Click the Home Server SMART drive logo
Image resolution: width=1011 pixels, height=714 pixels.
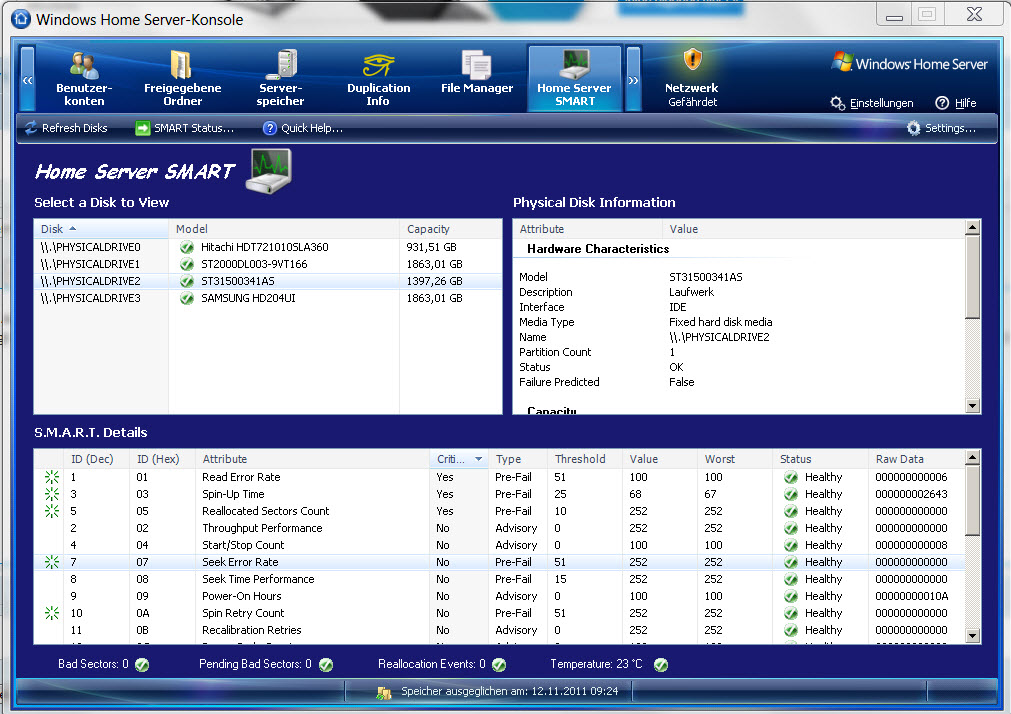click(x=269, y=170)
